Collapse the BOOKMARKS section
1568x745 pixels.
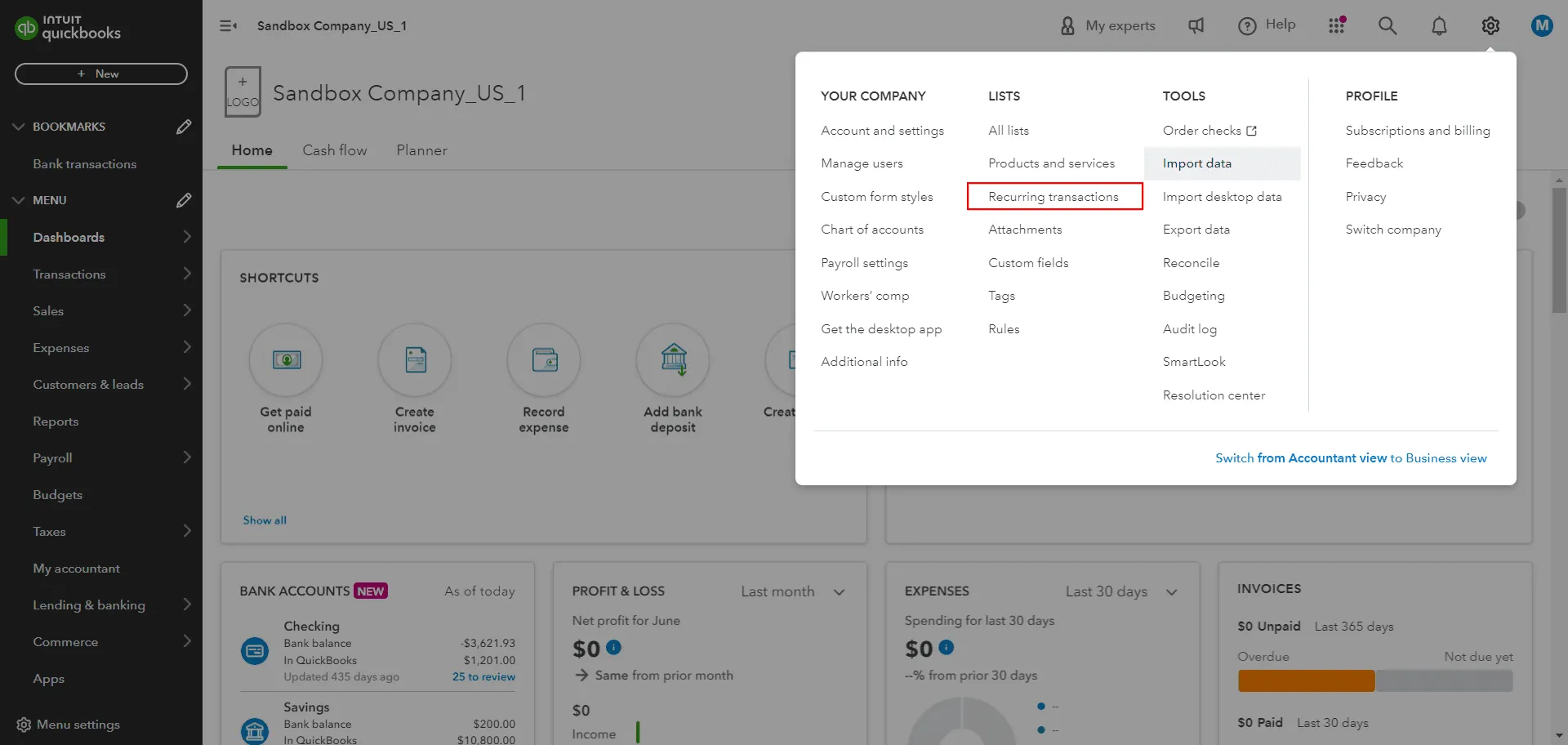[x=19, y=127]
